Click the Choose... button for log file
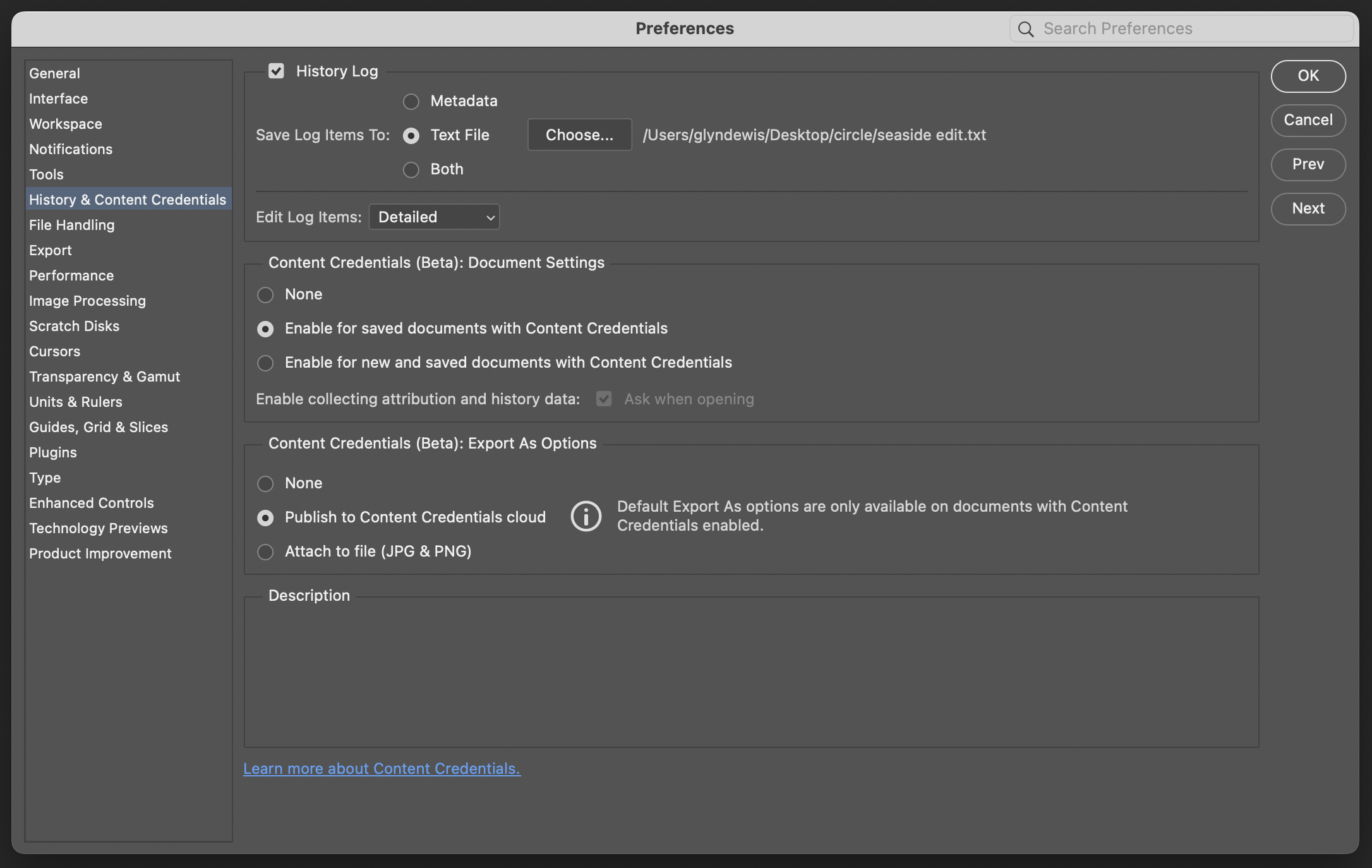 coord(579,135)
